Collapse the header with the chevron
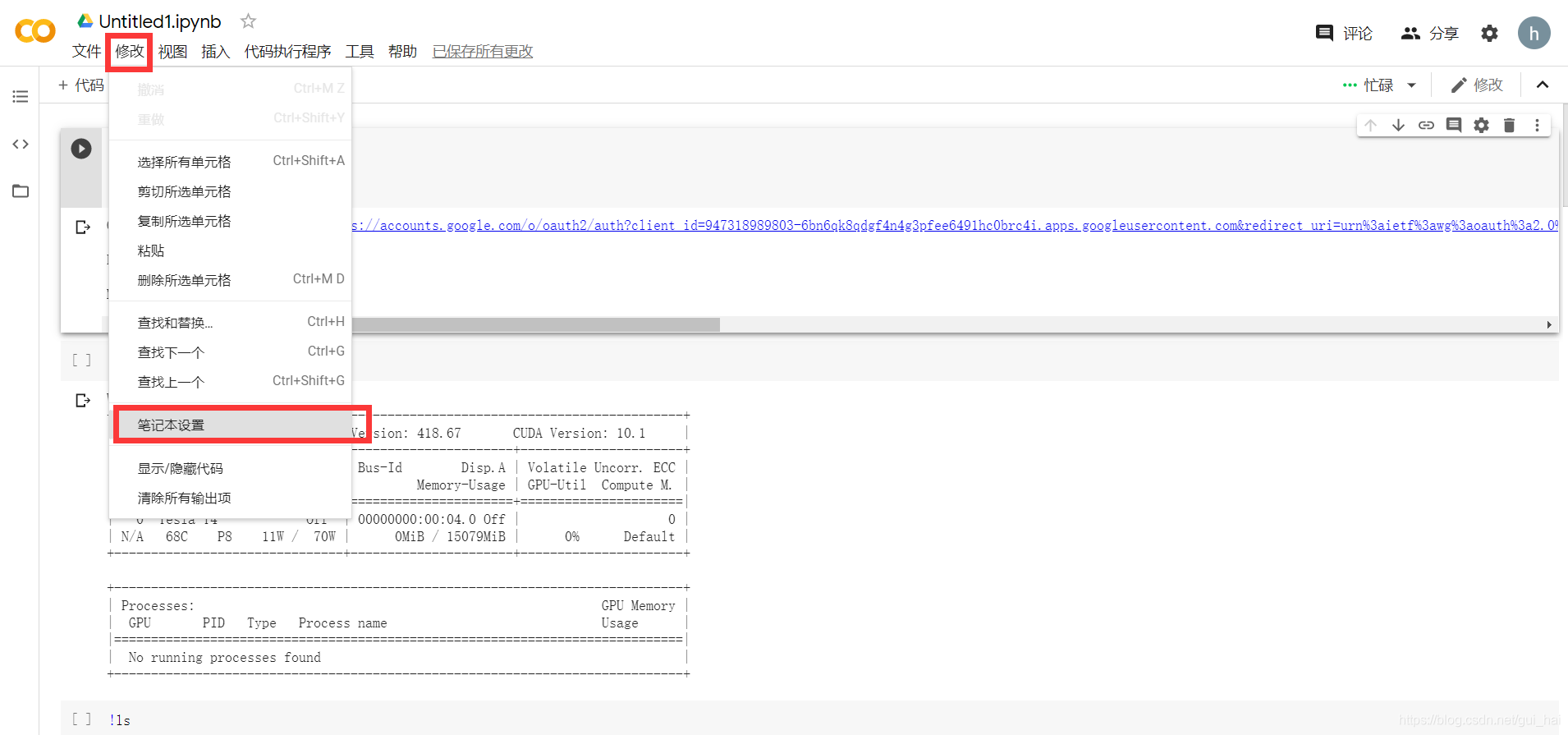The width and height of the screenshot is (1568, 735). click(x=1543, y=85)
